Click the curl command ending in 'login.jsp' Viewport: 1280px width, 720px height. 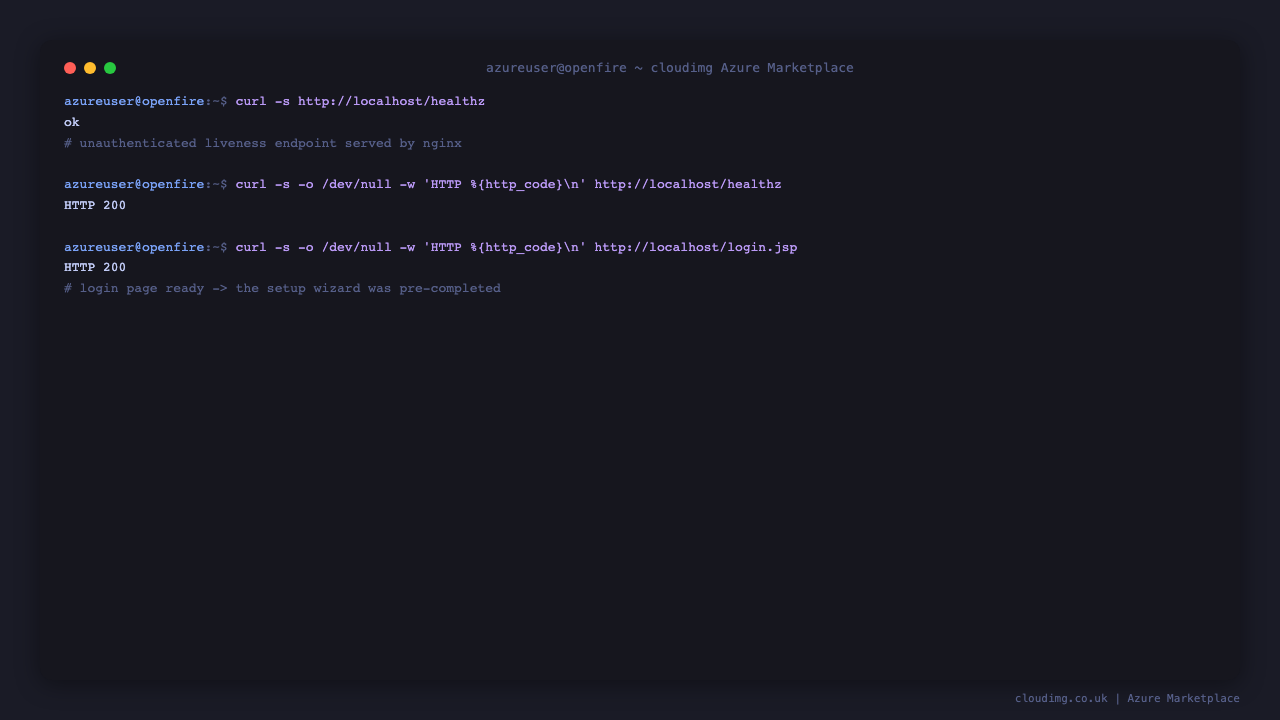517,248
